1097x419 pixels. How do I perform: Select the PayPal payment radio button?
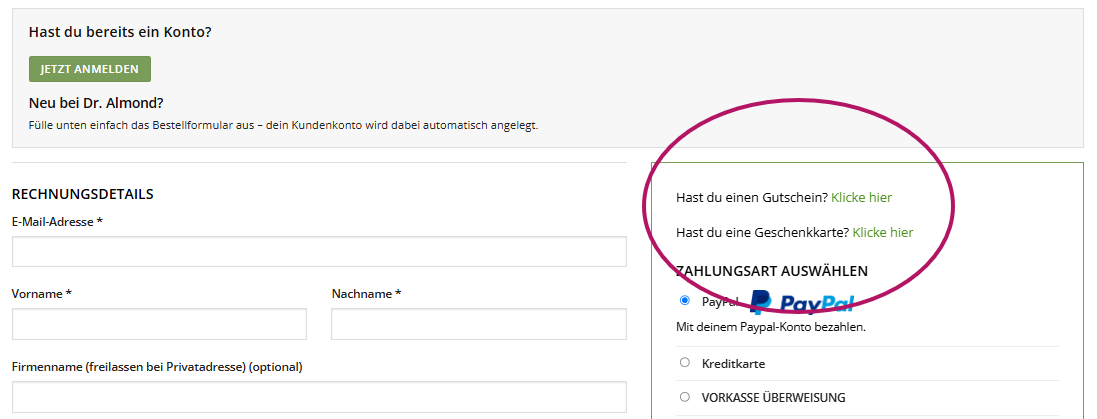tap(684, 301)
